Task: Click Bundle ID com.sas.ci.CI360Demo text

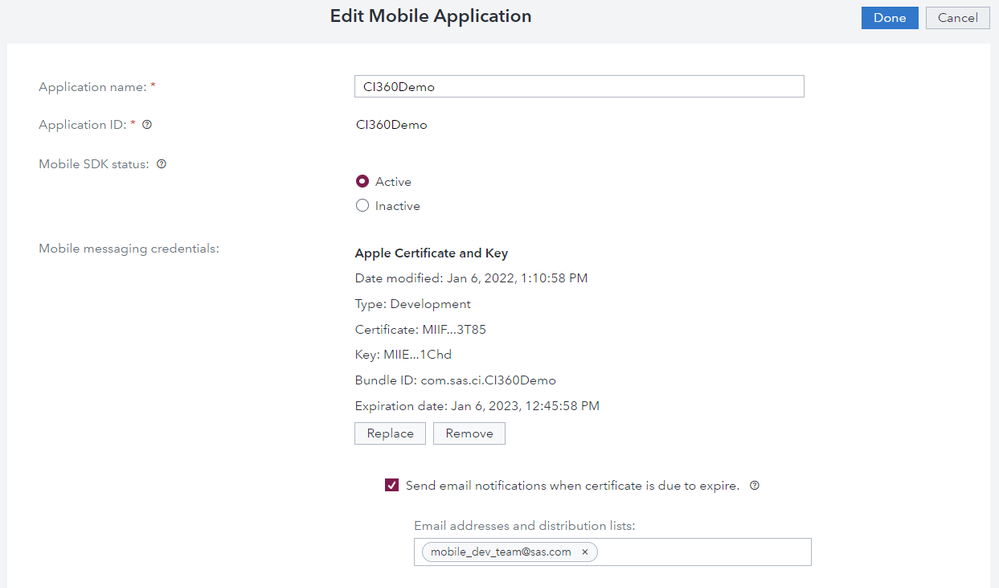Action: point(455,380)
